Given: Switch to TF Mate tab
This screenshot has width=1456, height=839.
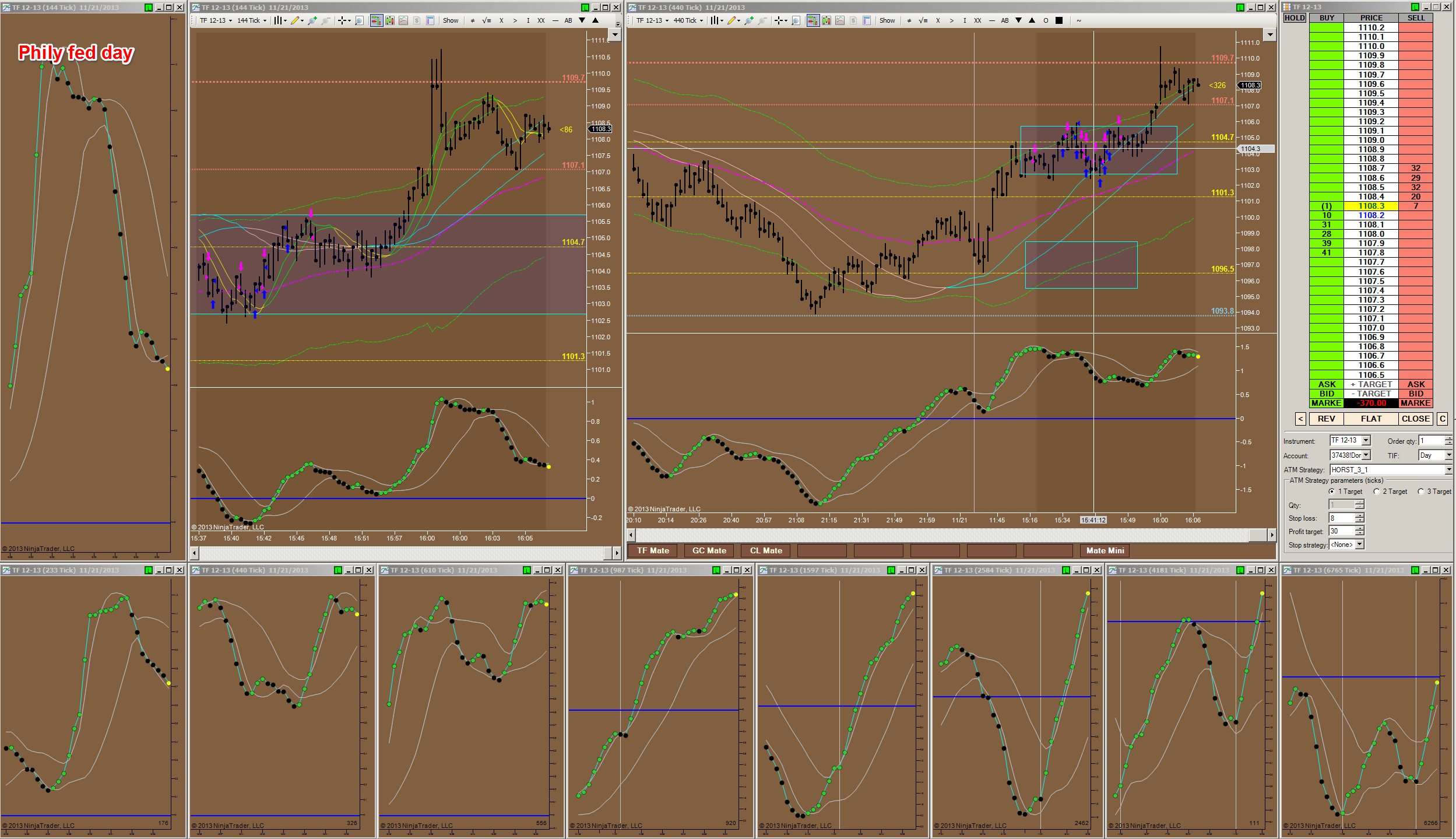Looking at the screenshot, I should [x=652, y=550].
